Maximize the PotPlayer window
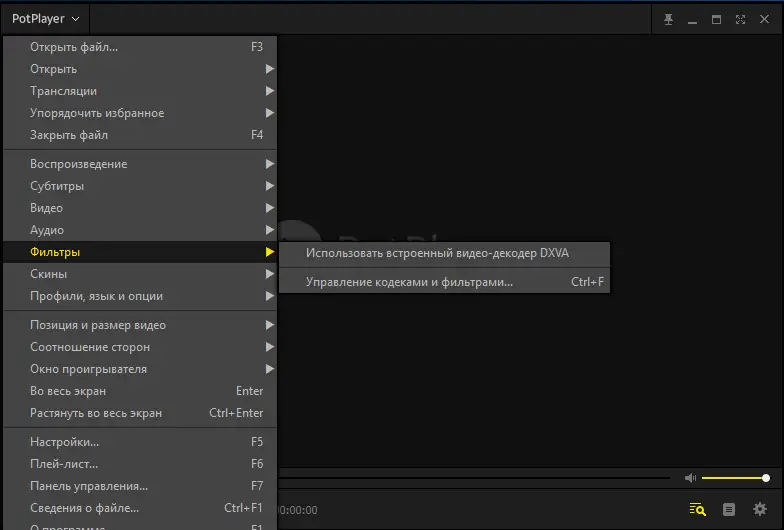 coord(716,20)
